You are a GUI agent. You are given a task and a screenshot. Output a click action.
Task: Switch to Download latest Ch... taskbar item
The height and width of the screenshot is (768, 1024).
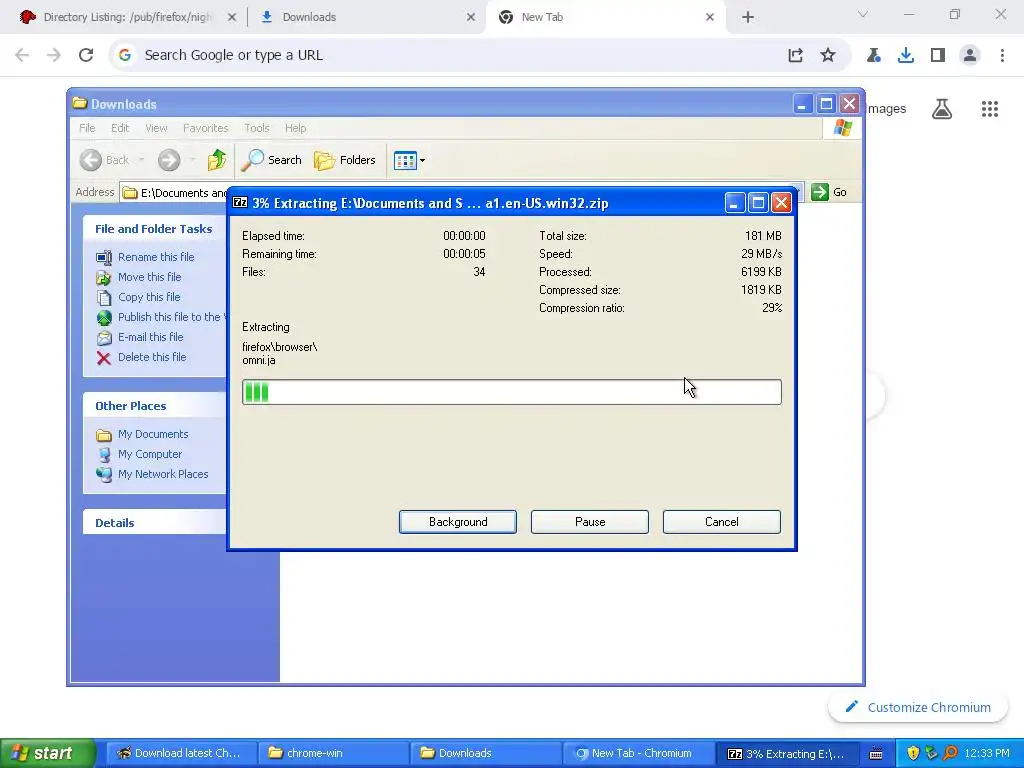click(181, 753)
